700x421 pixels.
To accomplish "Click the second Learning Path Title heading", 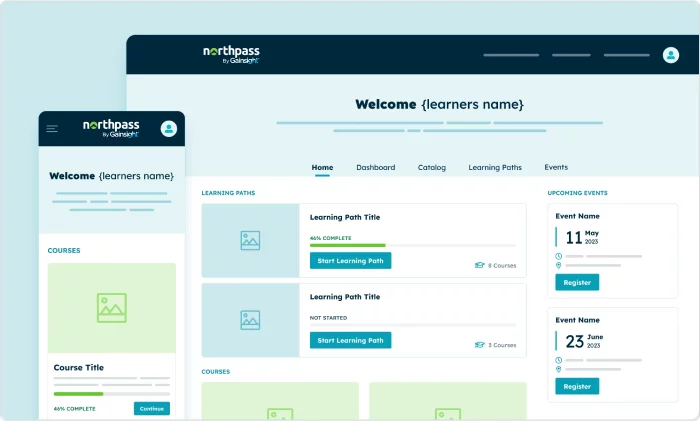I will click(345, 297).
